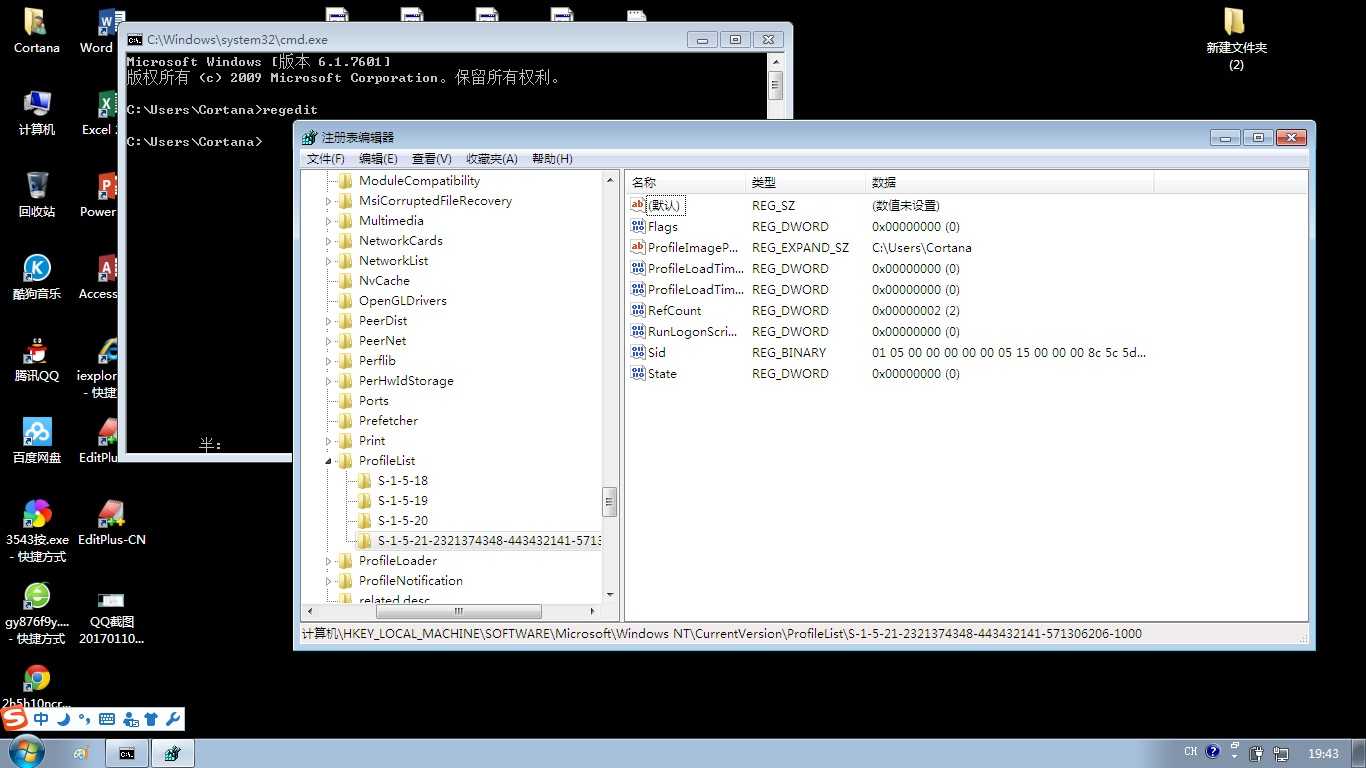Click the 19:43 taskbar clock
The width and height of the screenshot is (1366, 768).
click(x=1323, y=753)
